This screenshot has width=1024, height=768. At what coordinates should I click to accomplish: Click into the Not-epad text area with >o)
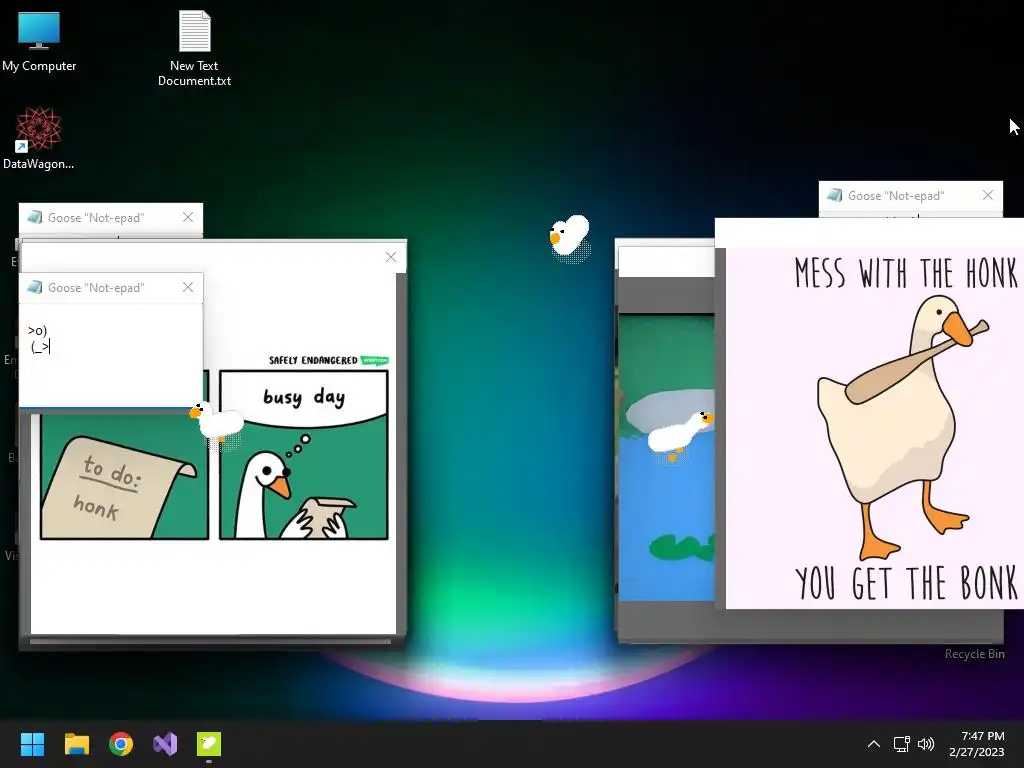(111, 356)
